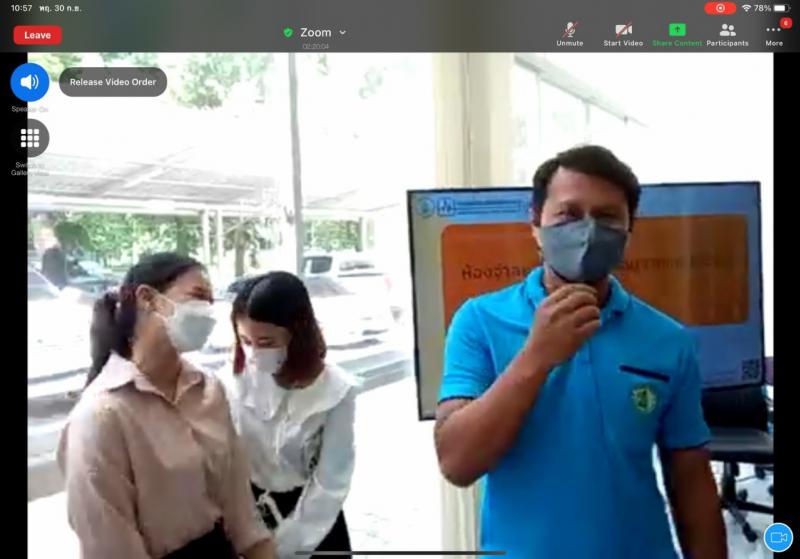This screenshot has height=559, width=800.
Task: Open the More options menu
Action: coord(774,35)
